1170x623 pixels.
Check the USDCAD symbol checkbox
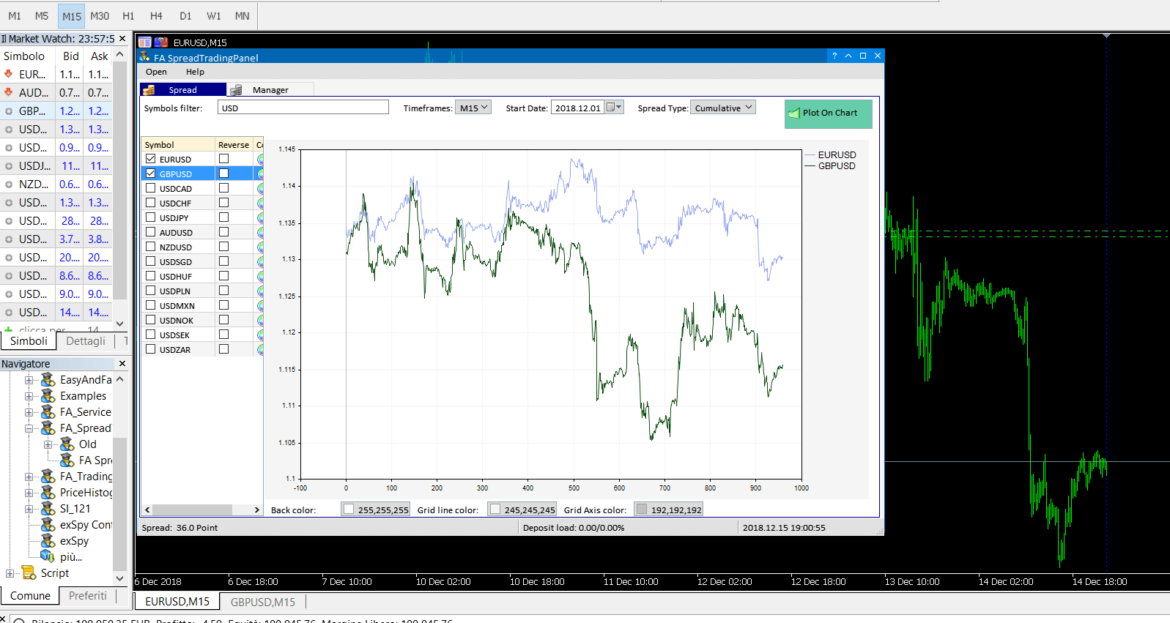tap(151, 188)
